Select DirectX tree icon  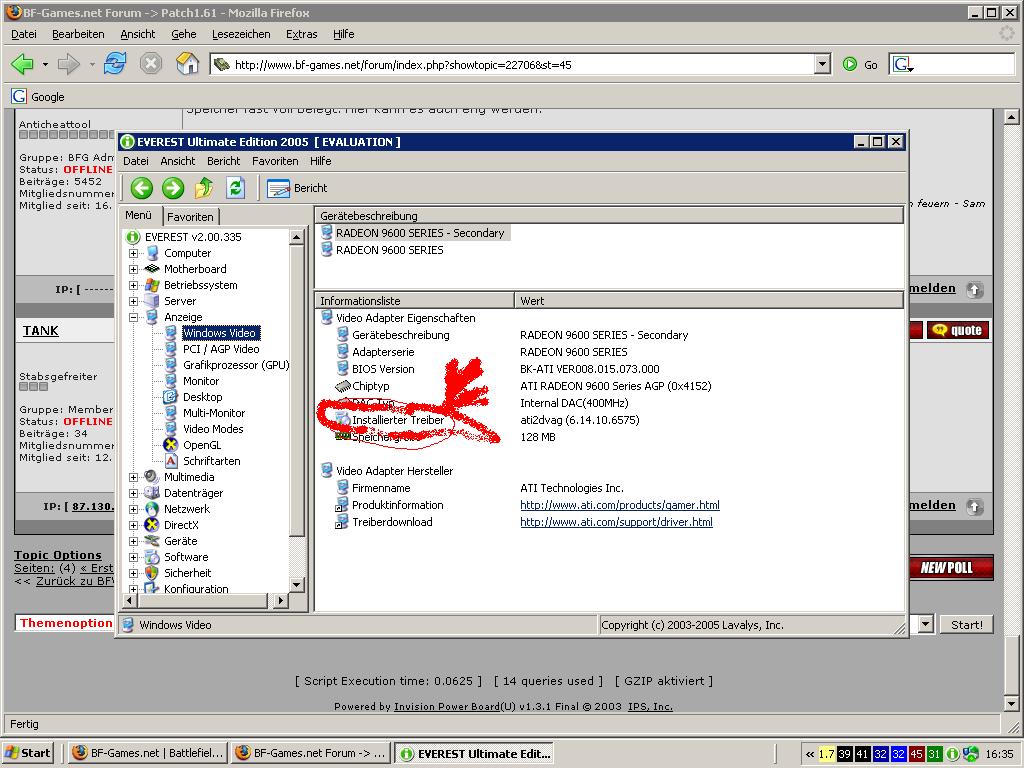152,525
